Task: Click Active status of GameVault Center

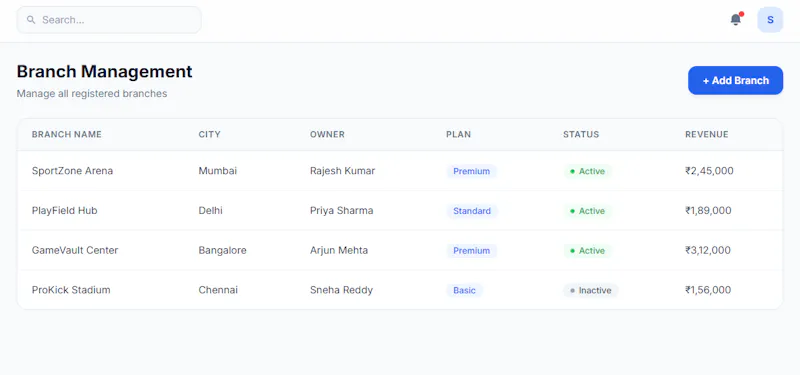Action: pos(587,251)
